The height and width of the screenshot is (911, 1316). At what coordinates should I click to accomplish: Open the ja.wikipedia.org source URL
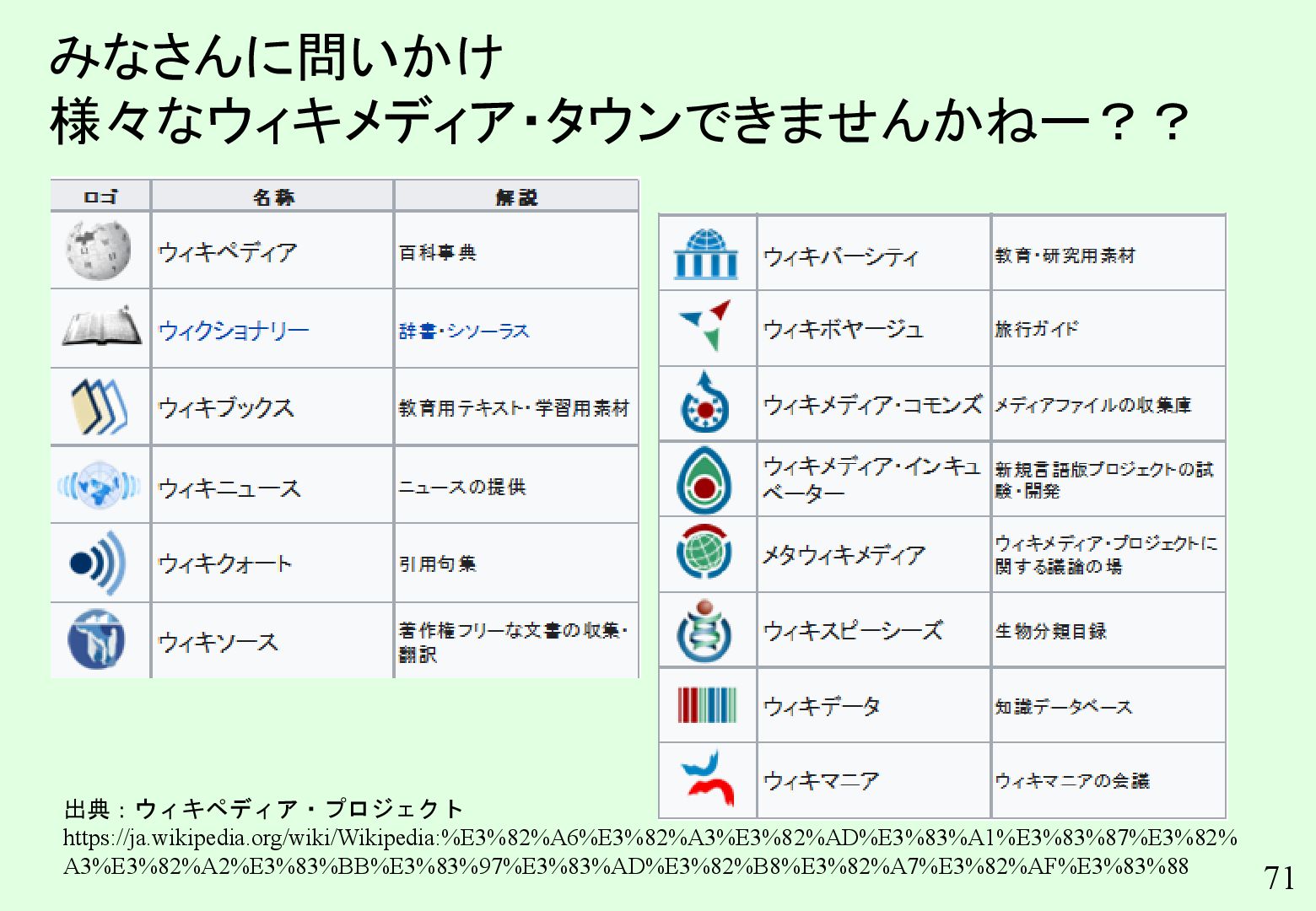click(650, 851)
